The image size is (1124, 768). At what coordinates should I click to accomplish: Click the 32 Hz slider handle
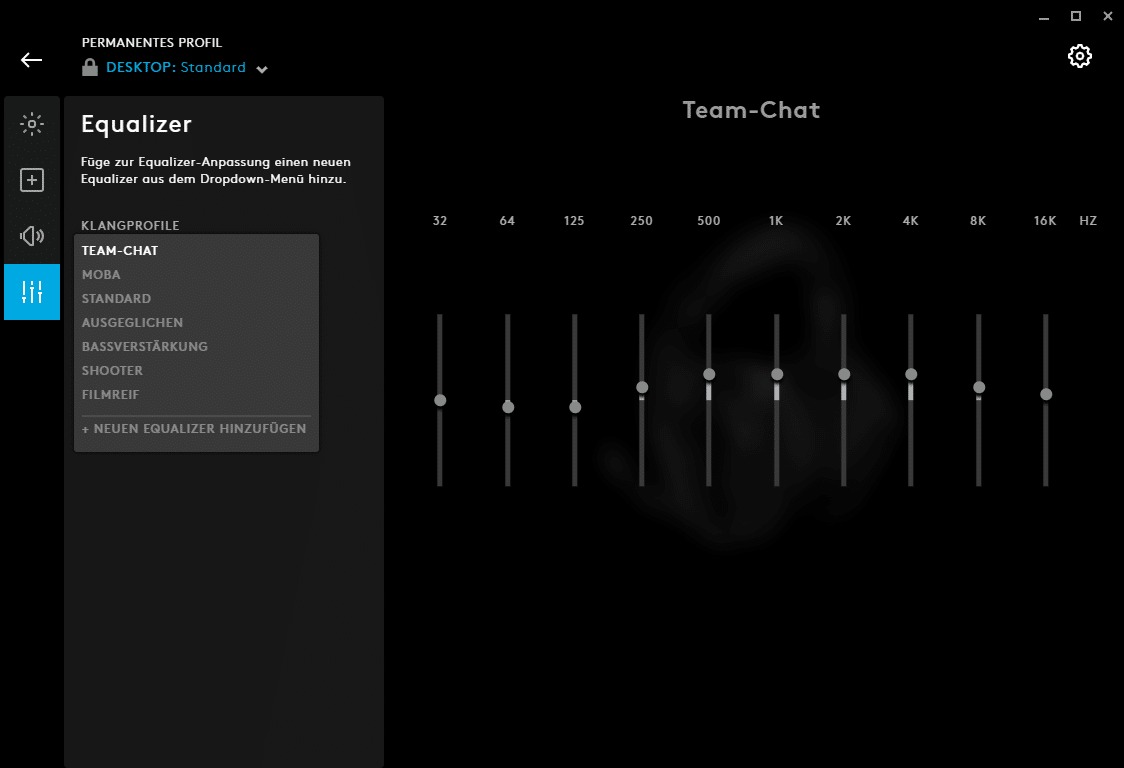pos(440,400)
